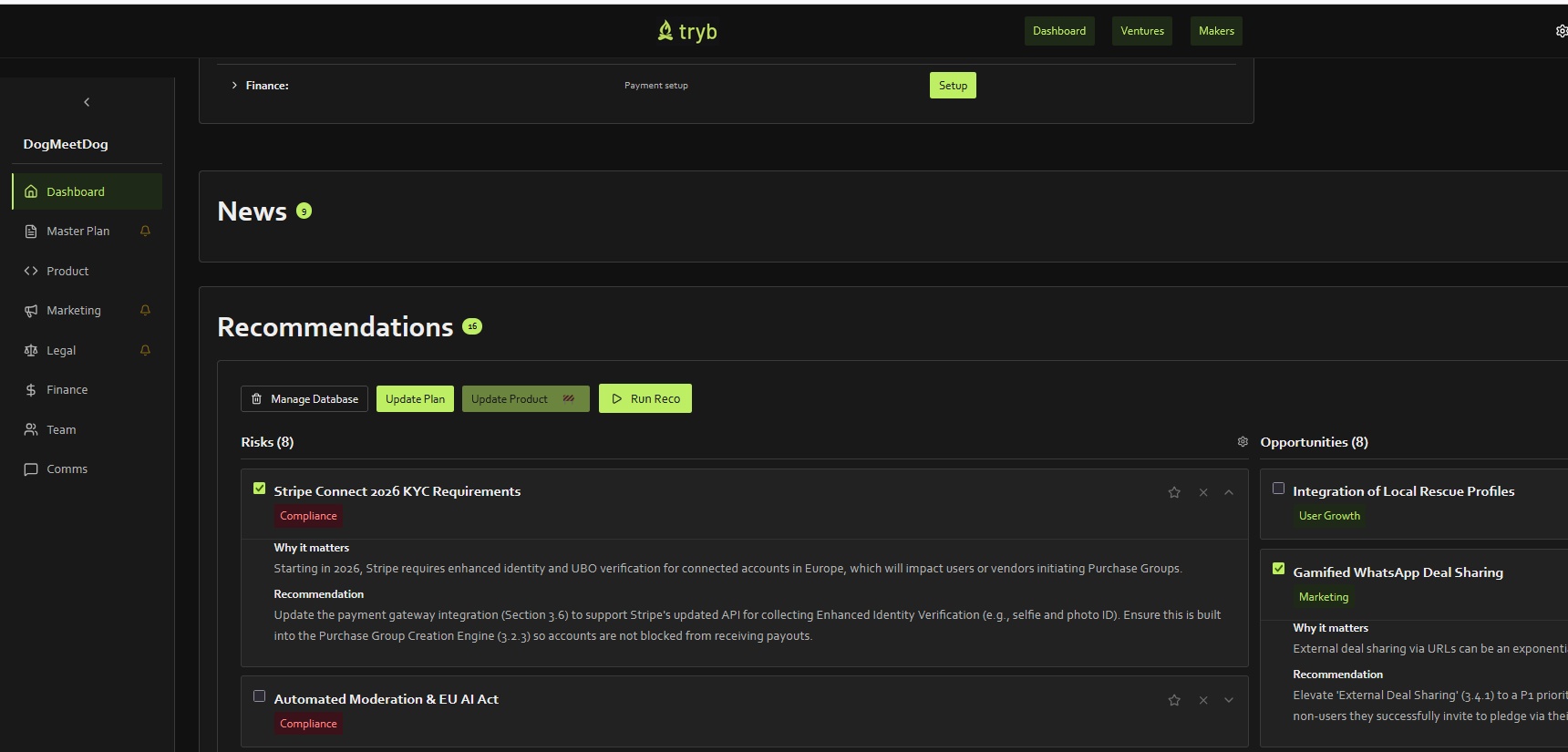Click DogMeetDog venture name
1568x752 pixels.
pos(66,144)
